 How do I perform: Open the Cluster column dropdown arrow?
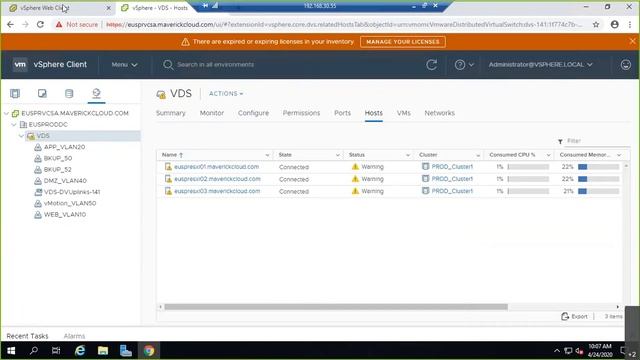coord(478,155)
